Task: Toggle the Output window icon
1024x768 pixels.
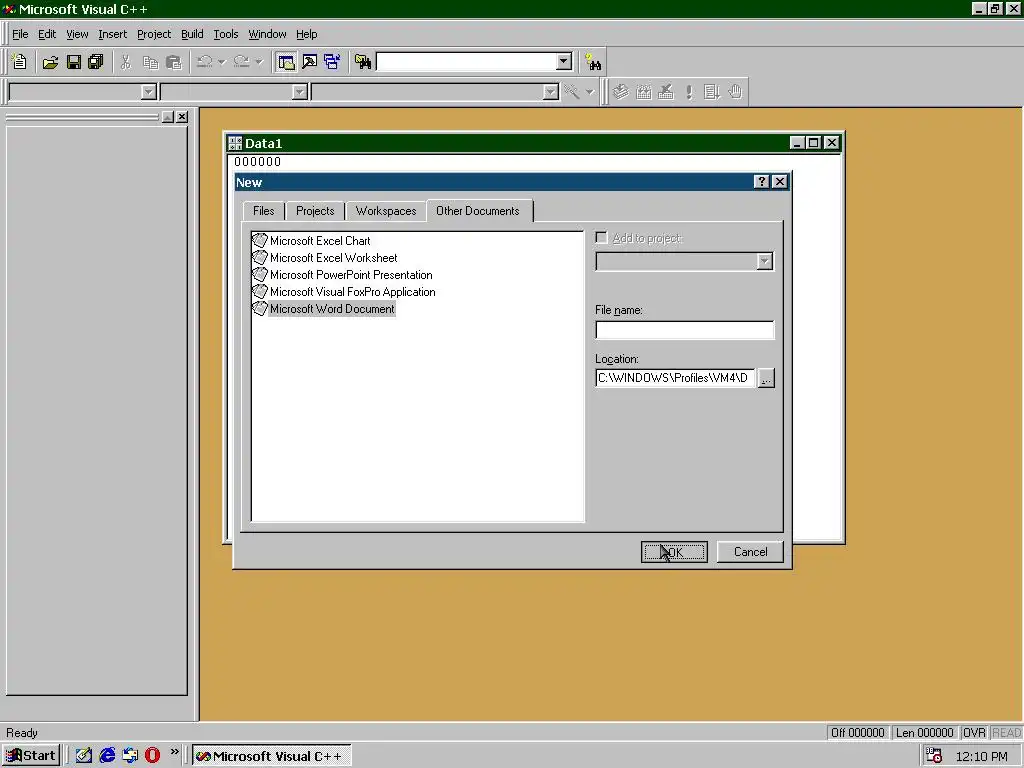Action: (x=310, y=62)
